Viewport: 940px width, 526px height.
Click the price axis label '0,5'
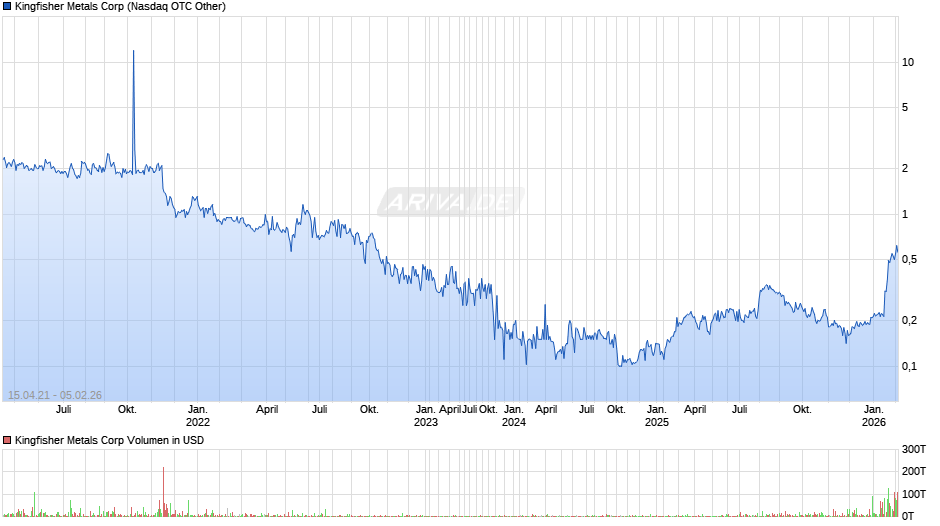coord(909,260)
